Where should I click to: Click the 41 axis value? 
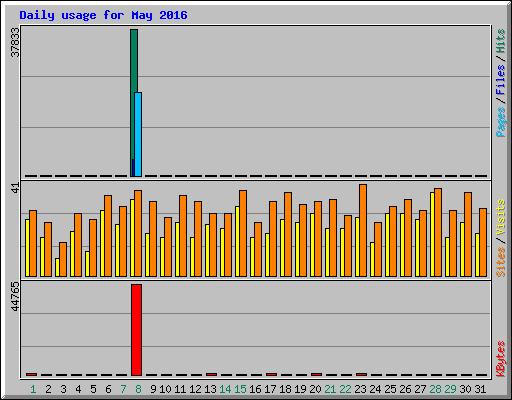(x=15, y=188)
